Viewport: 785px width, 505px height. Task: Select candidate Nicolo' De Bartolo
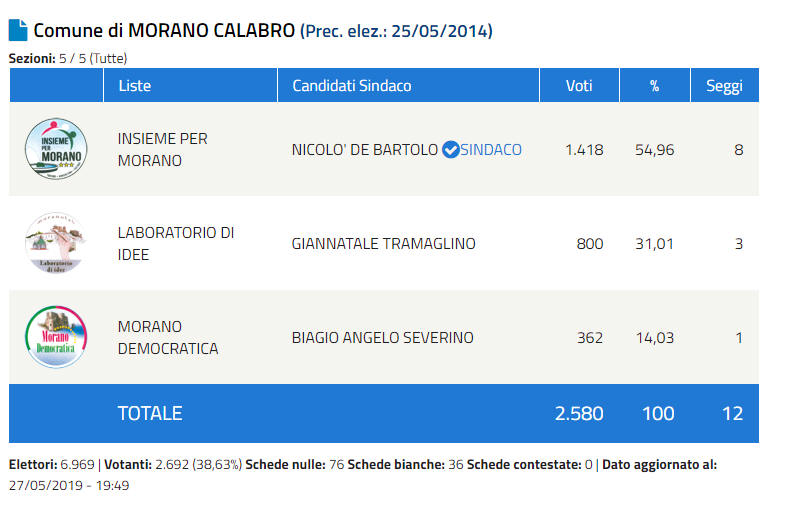(x=364, y=150)
